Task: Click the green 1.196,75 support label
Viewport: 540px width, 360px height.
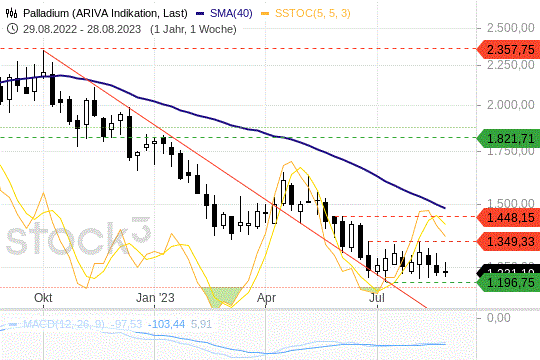Action: [x=508, y=283]
